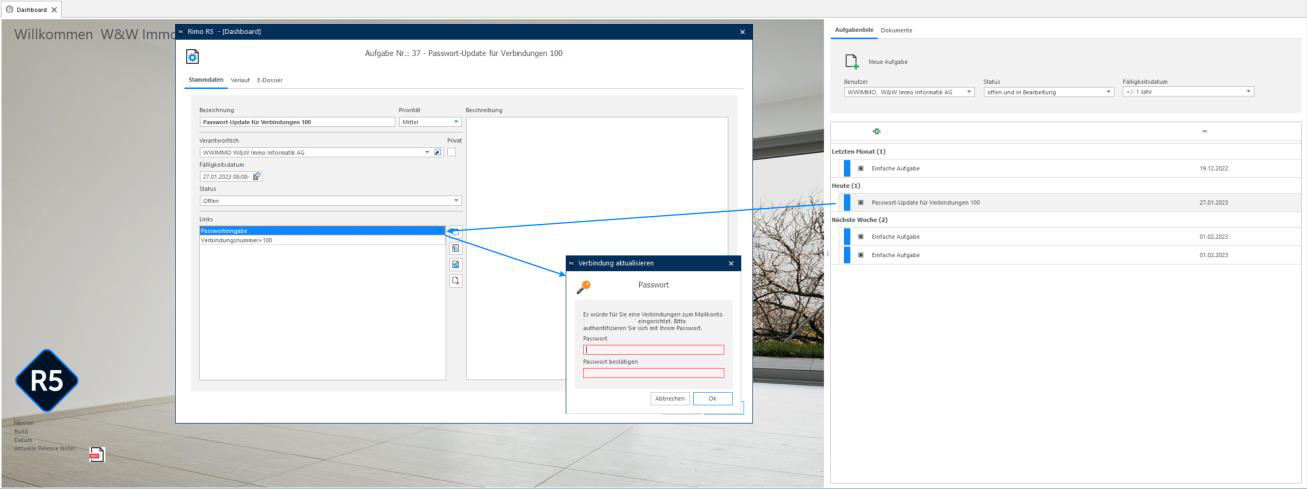Open the release notes PDF icon
1307x489 pixels.
(x=97, y=455)
